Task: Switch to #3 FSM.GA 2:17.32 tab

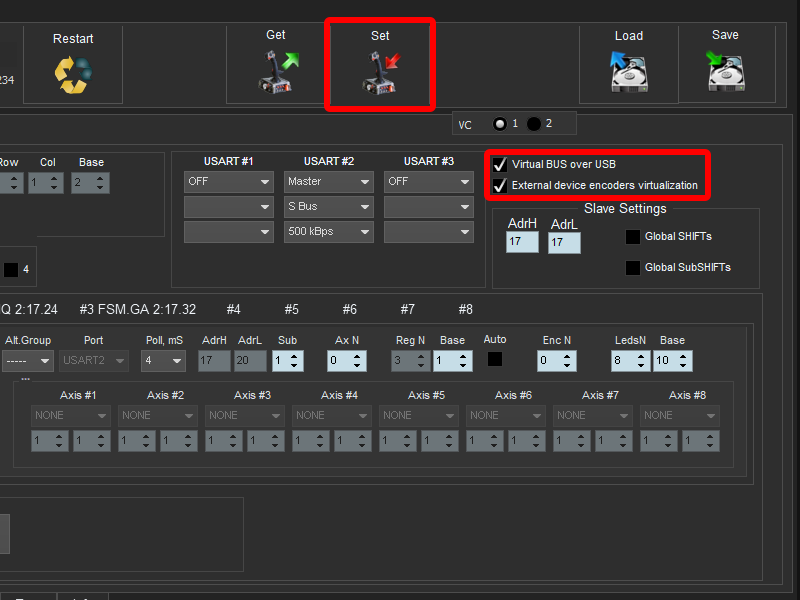Action: click(x=138, y=309)
